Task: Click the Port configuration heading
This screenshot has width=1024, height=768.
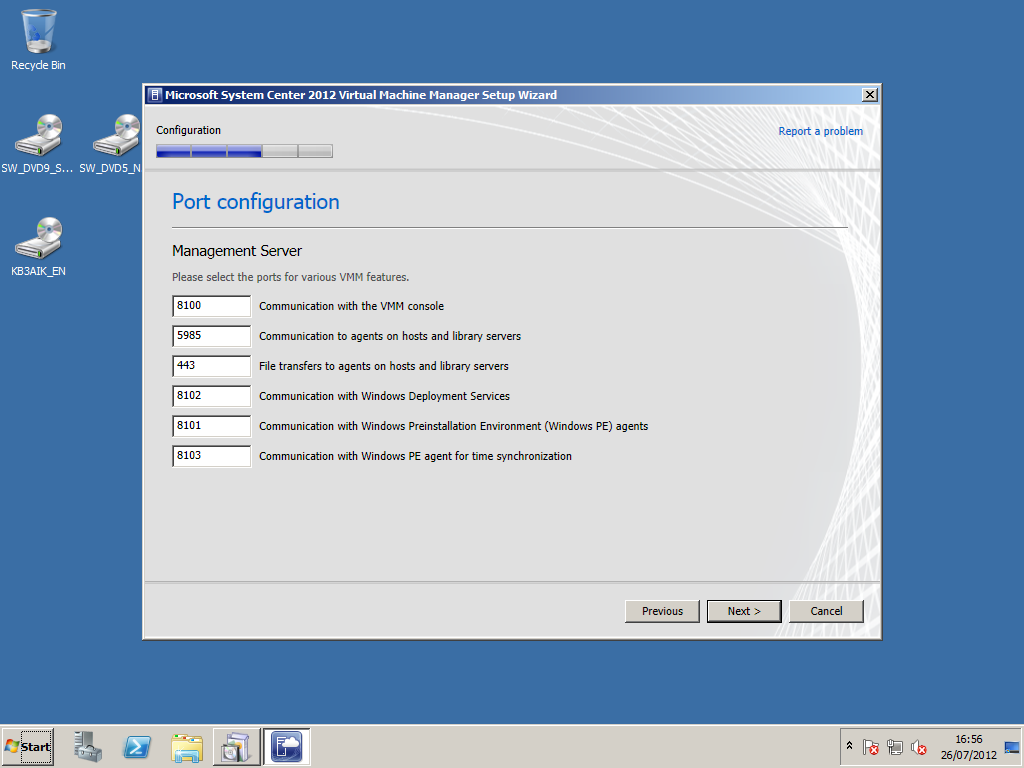Action: coord(255,202)
